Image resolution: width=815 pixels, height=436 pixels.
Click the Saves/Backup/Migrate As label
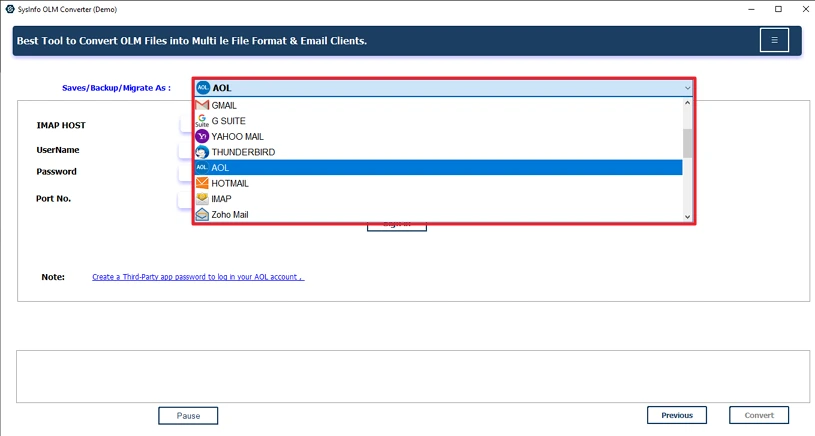tap(116, 88)
